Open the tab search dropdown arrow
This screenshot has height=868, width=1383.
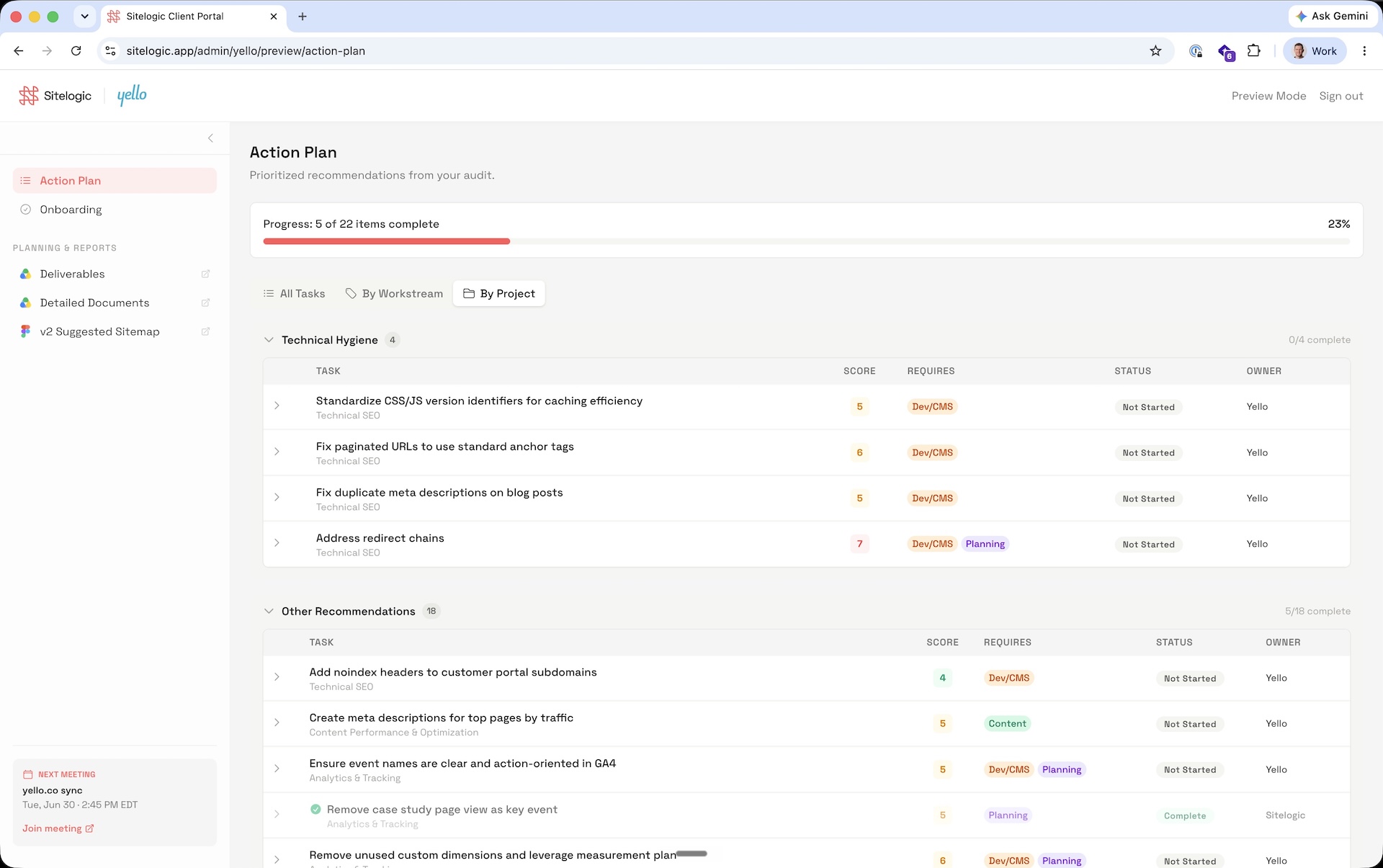[85, 16]
